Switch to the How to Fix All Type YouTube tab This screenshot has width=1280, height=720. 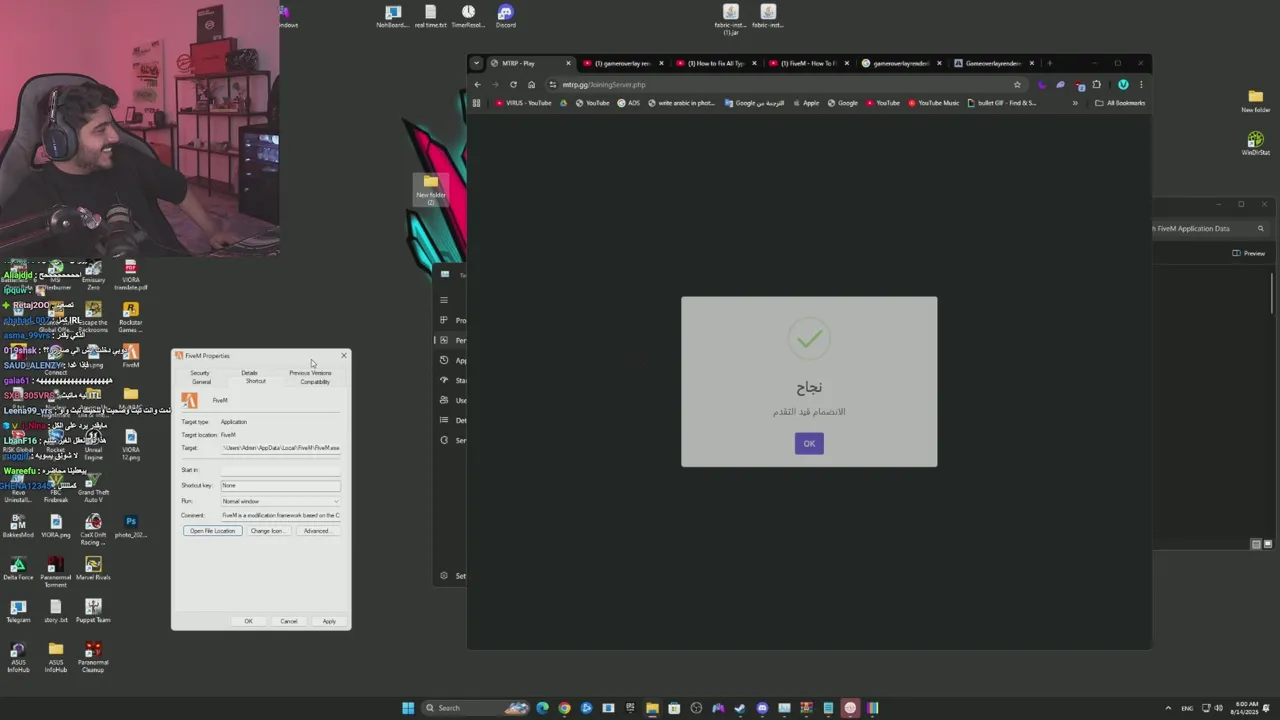[x=716, y=63]
